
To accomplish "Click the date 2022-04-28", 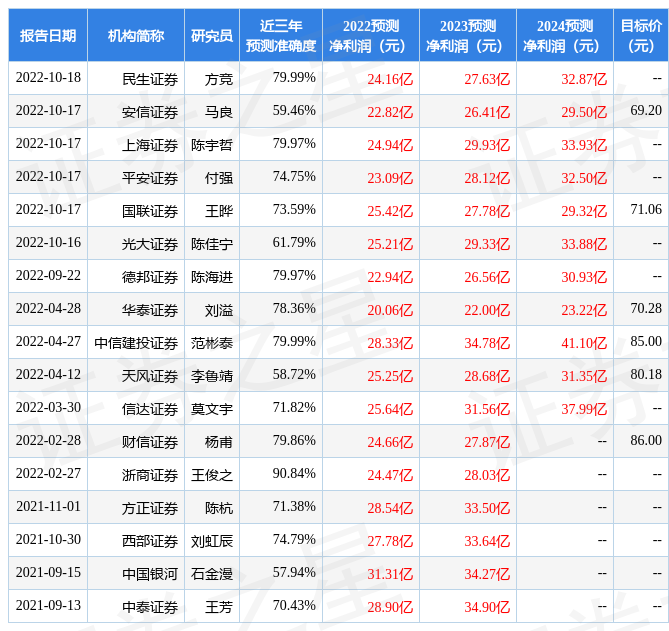I will [48, 308].
